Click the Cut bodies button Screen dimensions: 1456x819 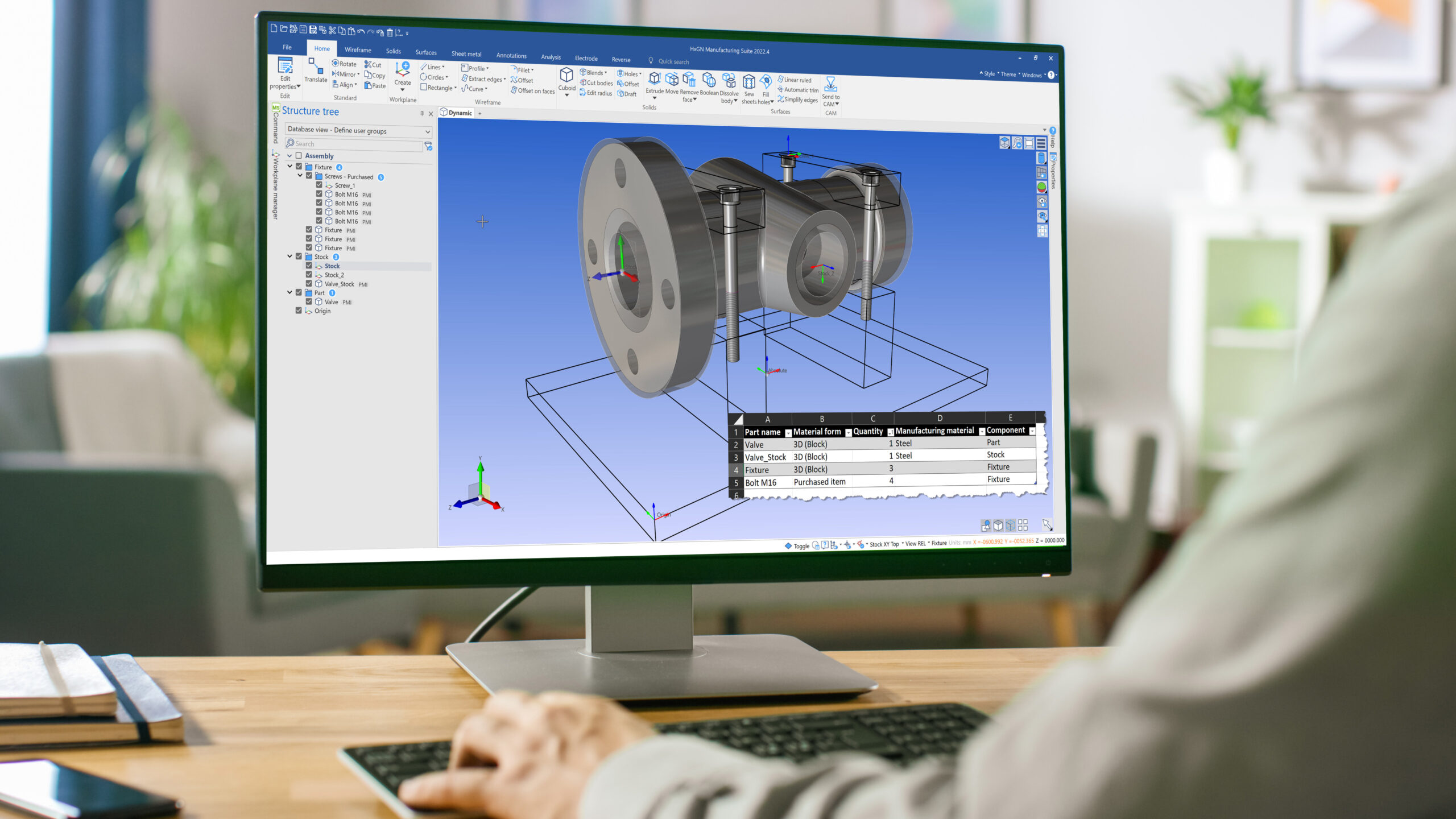tap(596, 83)
